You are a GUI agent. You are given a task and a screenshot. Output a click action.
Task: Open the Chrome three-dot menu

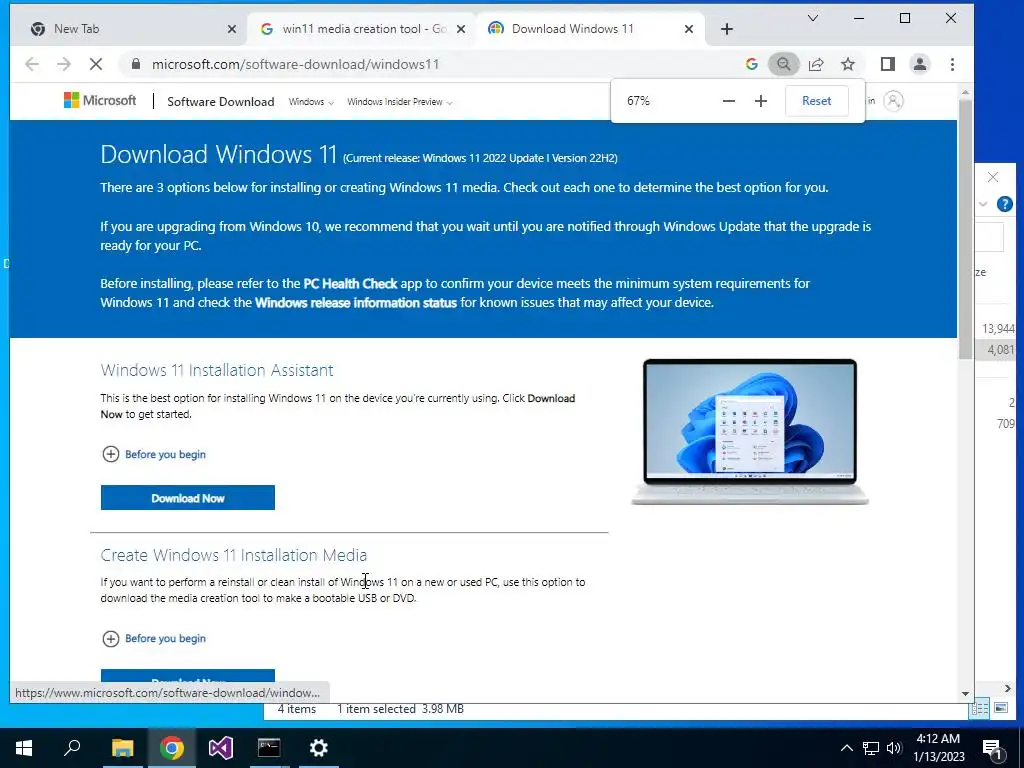pos(952,64)
